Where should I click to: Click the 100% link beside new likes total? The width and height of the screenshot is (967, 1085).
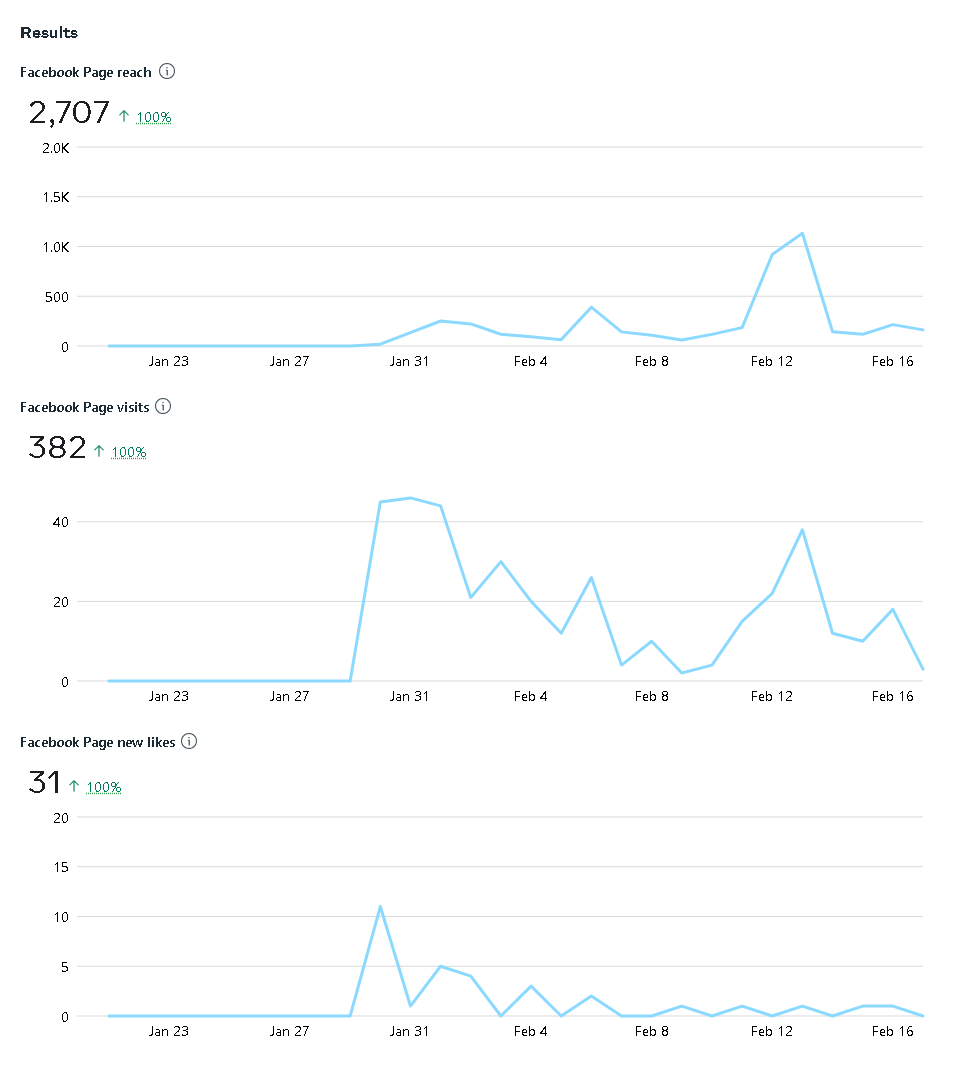pyautogui.click(x=104, y=787)
